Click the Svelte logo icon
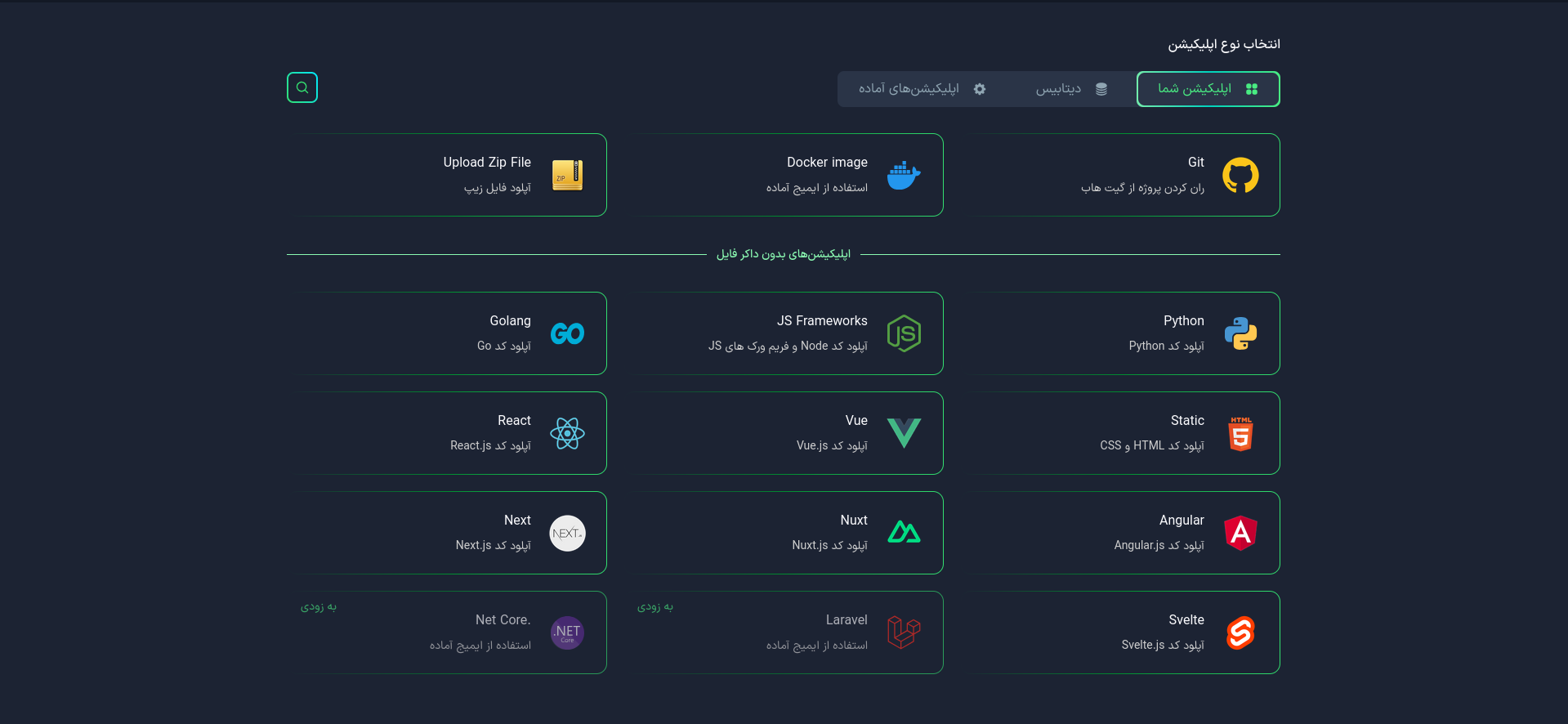The height and width of the screenshot is (724, 1568). [1240, 632]
